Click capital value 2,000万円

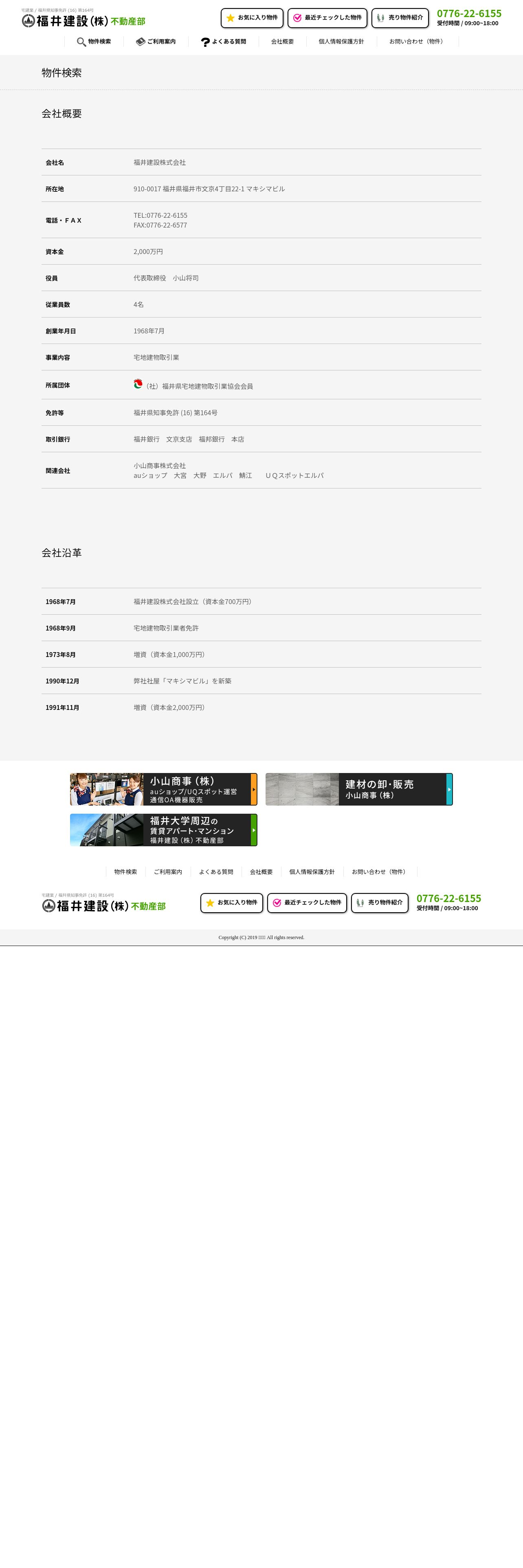148,252
